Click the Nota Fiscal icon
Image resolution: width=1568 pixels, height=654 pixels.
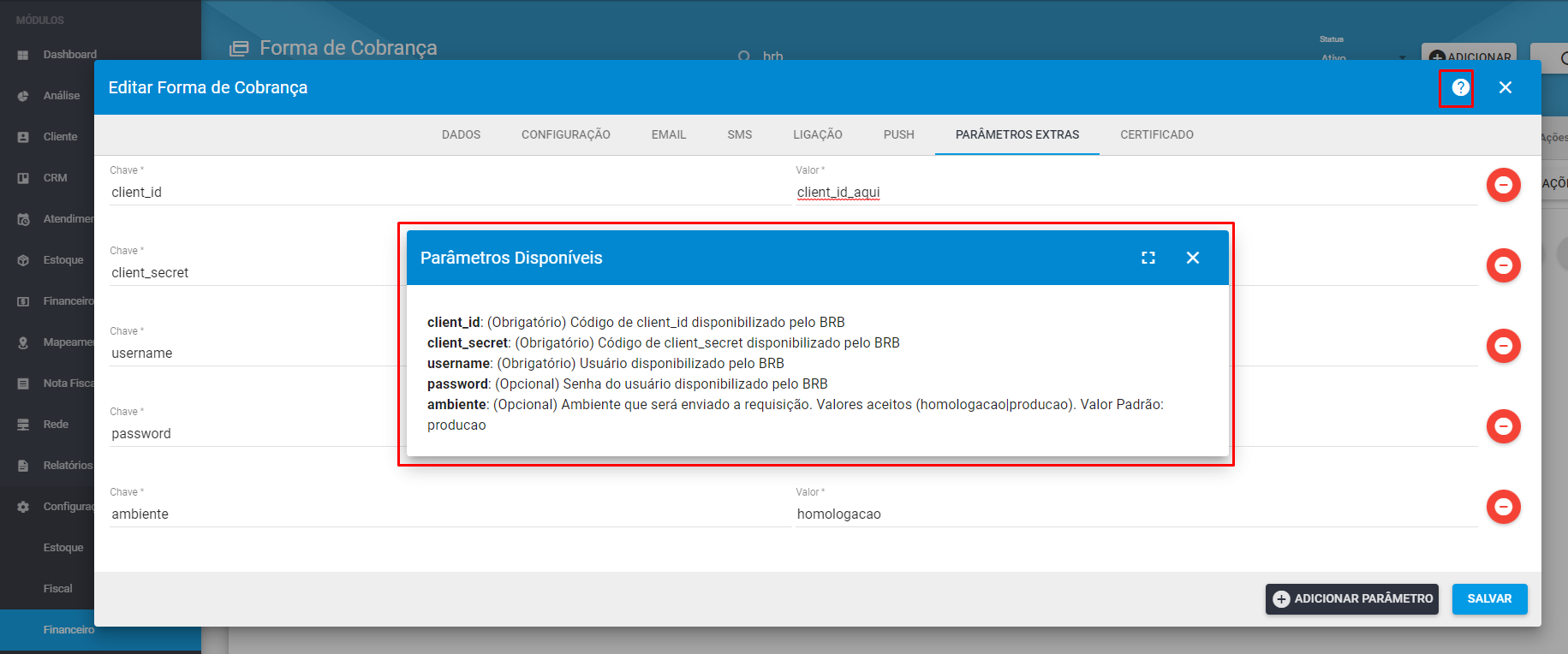pyautogui.click(x=23, y=383)
